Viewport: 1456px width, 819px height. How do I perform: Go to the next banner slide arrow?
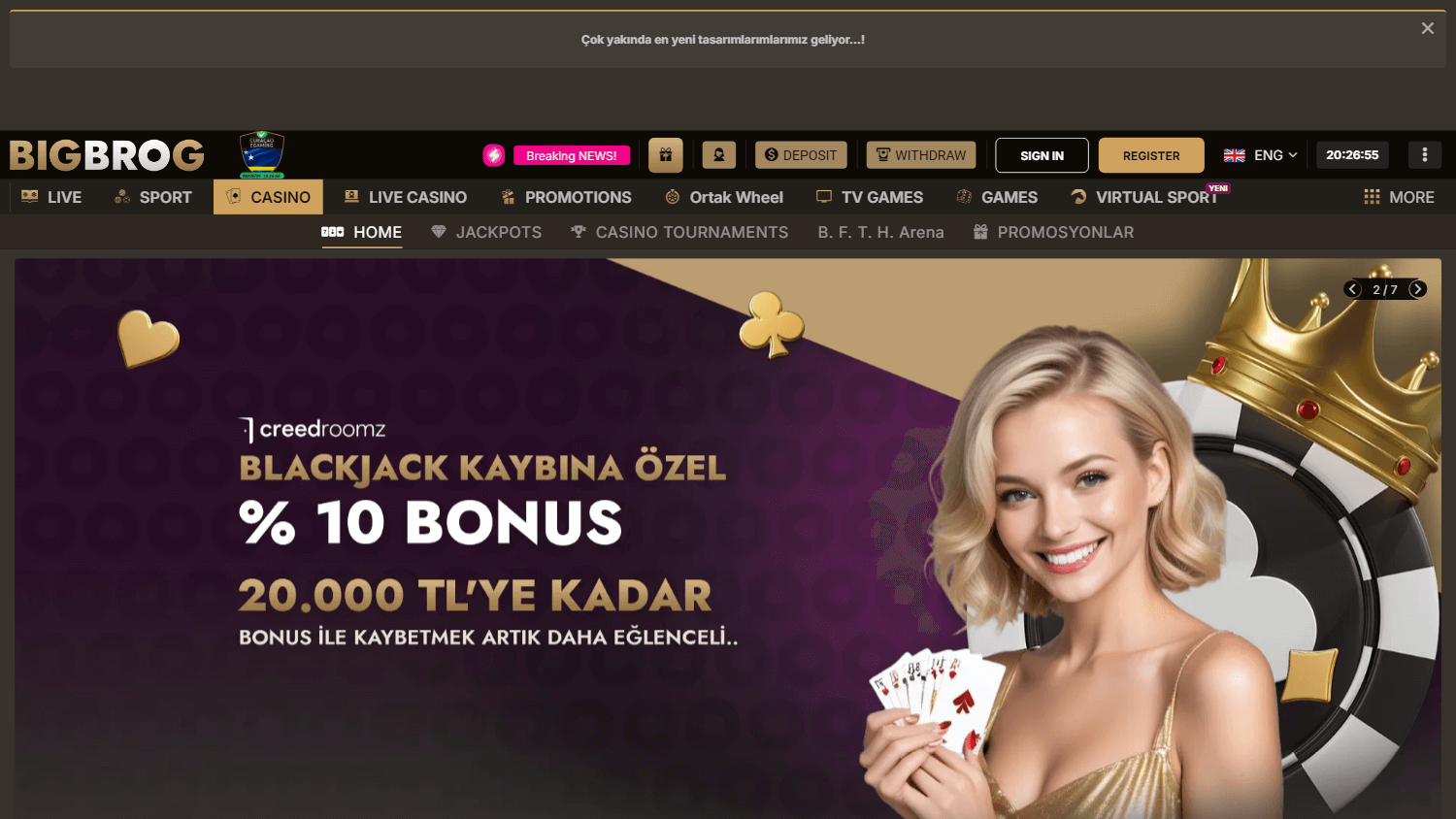1418,289
